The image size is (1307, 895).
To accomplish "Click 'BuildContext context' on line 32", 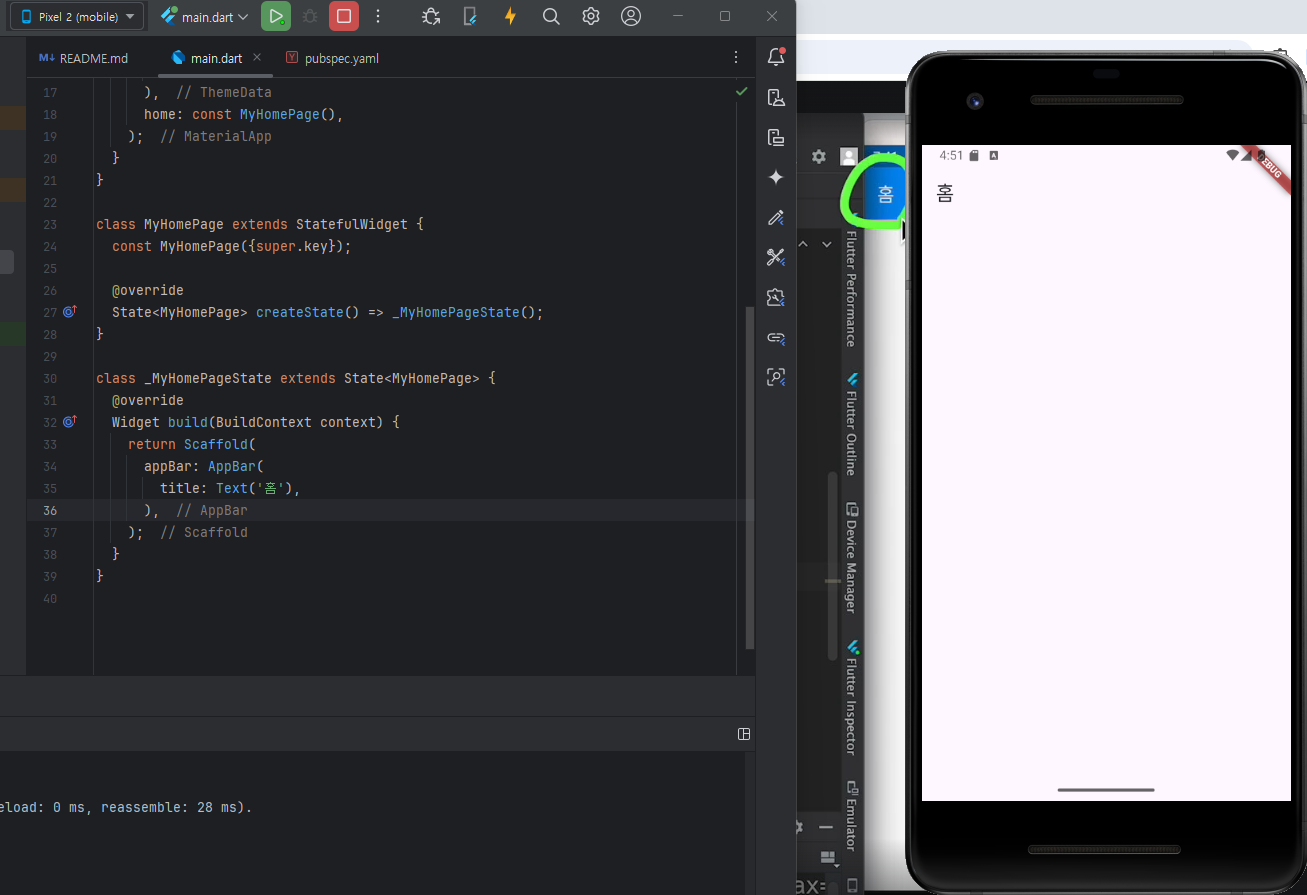I will pyautogui.click(x=300, y=422).
